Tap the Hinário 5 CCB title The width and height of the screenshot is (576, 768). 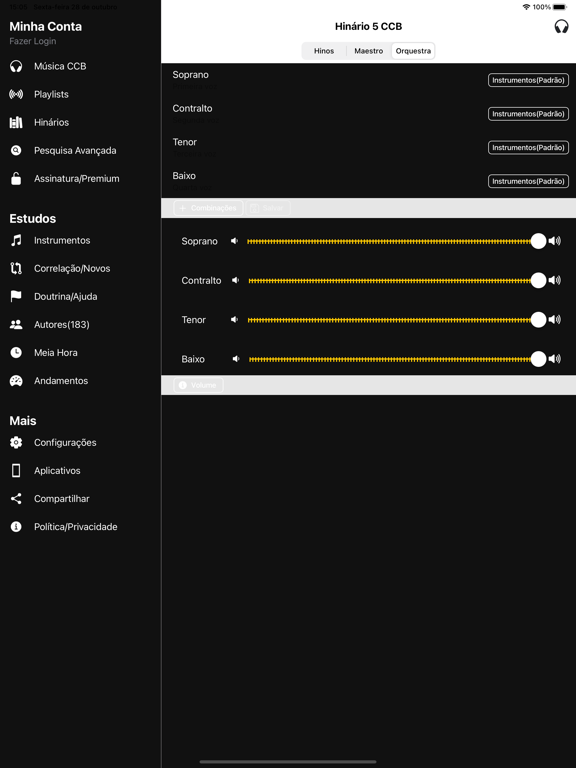pyautogui.click(x=368, y=26)
